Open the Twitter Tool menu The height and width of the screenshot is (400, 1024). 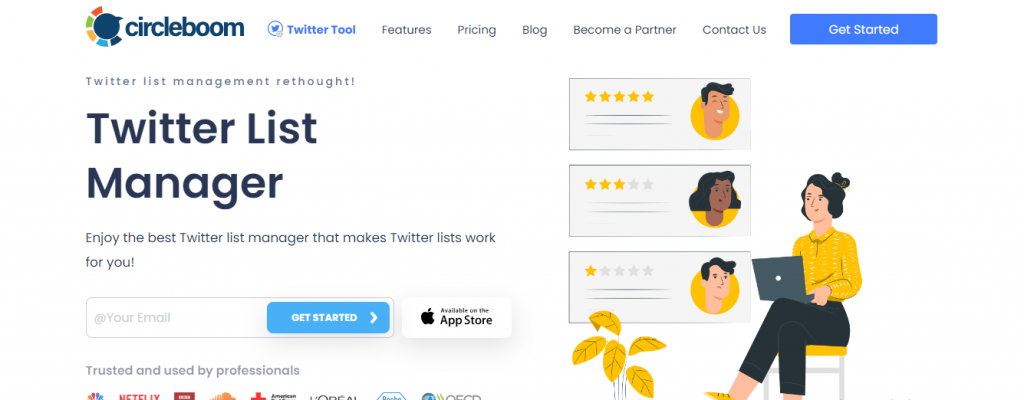[320, 30]
